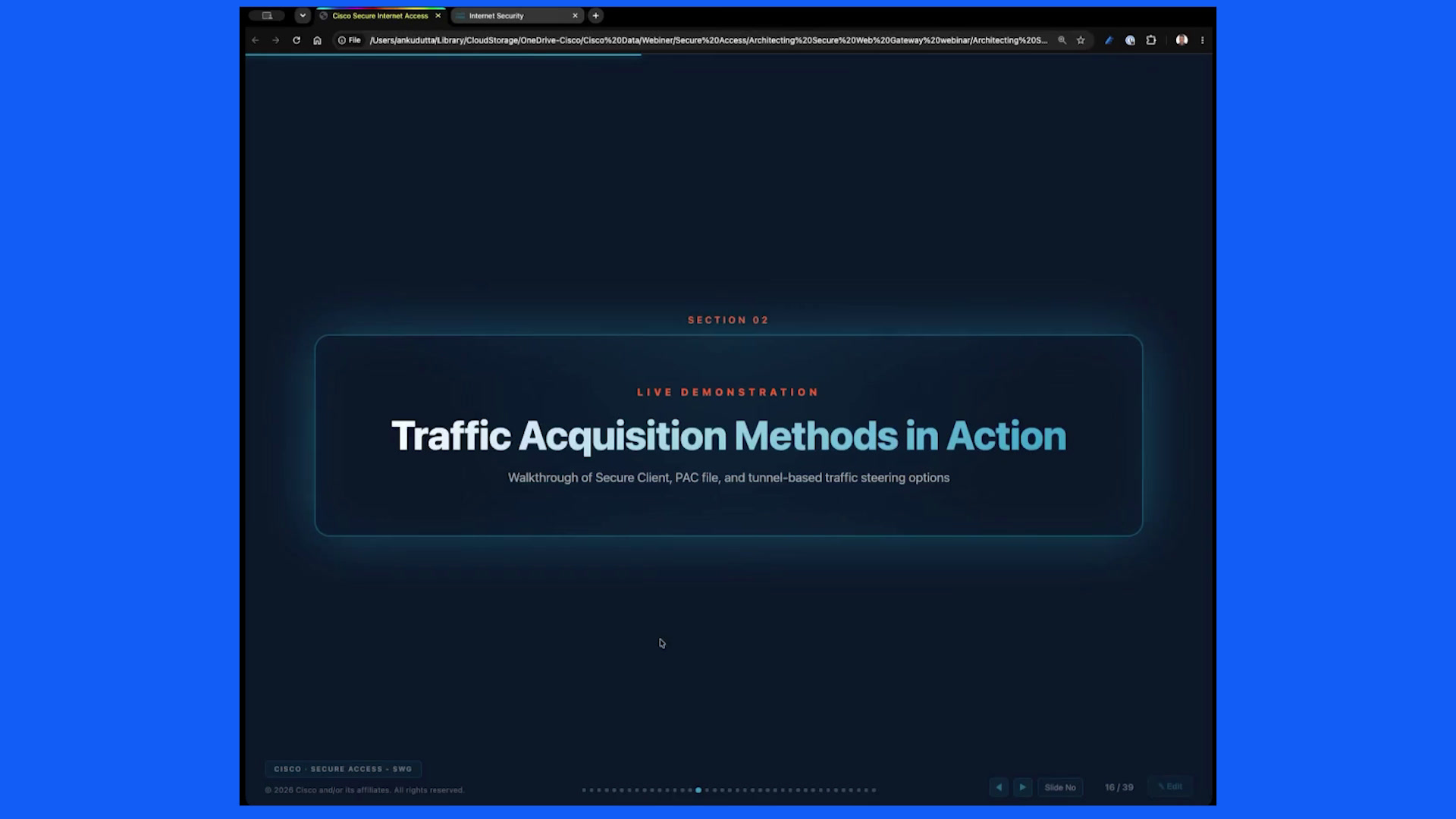This screenshot has height=819, width=1456.
Task: Click the Edit button
Action: click(1170, 786)
